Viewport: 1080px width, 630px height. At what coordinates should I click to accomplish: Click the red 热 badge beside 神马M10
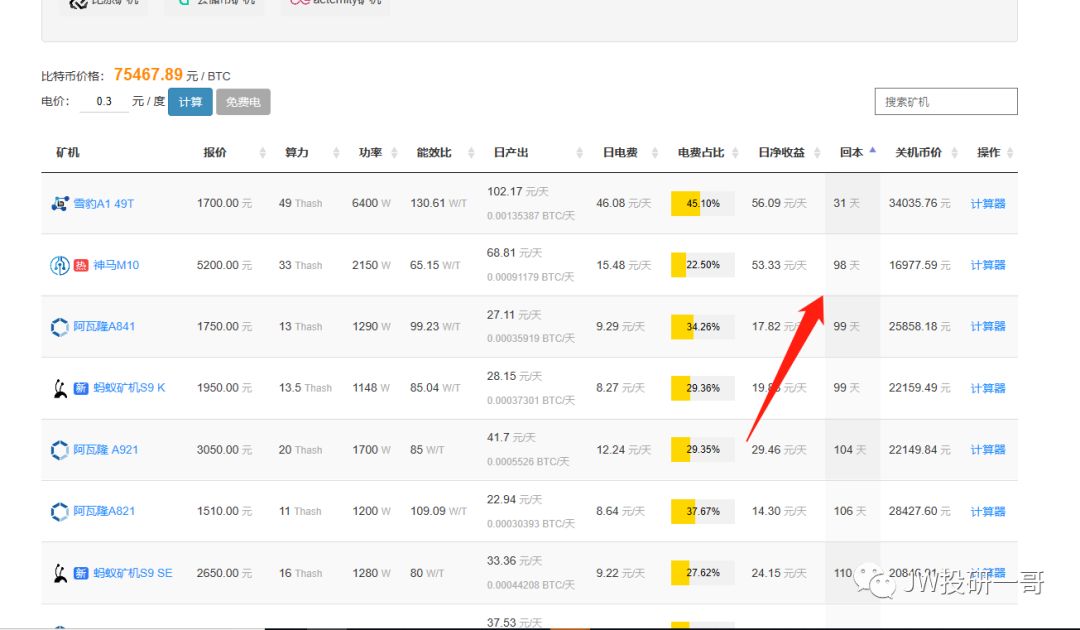tap(81, 265)
